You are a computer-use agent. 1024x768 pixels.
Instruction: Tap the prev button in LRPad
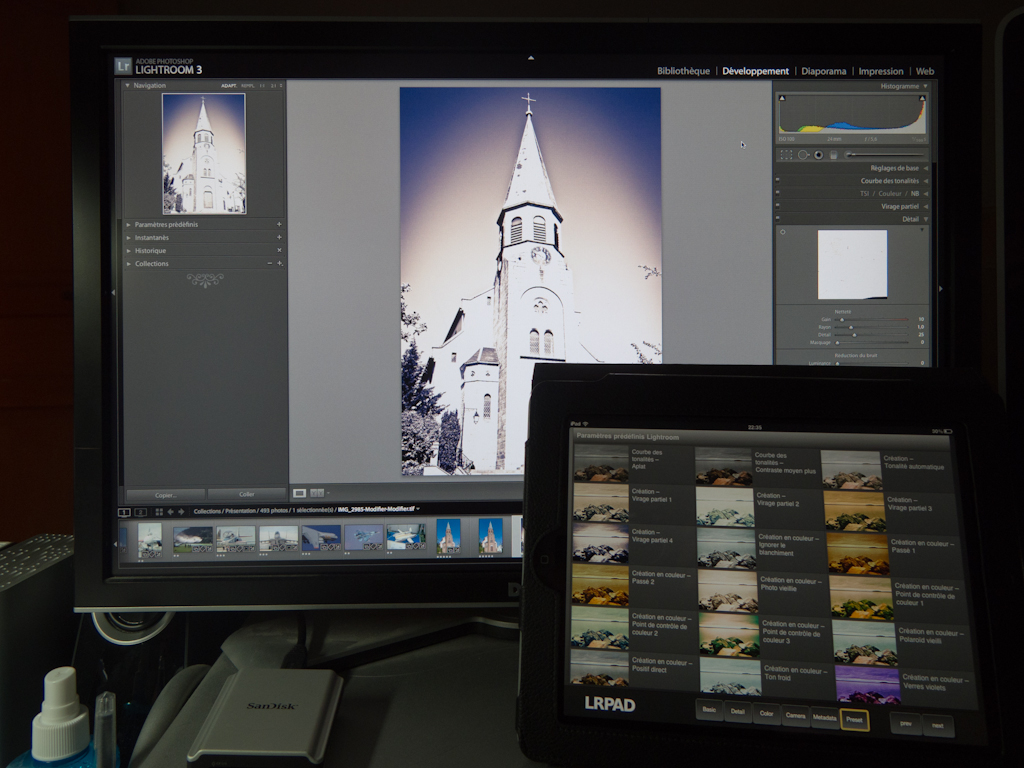[906, 724]
